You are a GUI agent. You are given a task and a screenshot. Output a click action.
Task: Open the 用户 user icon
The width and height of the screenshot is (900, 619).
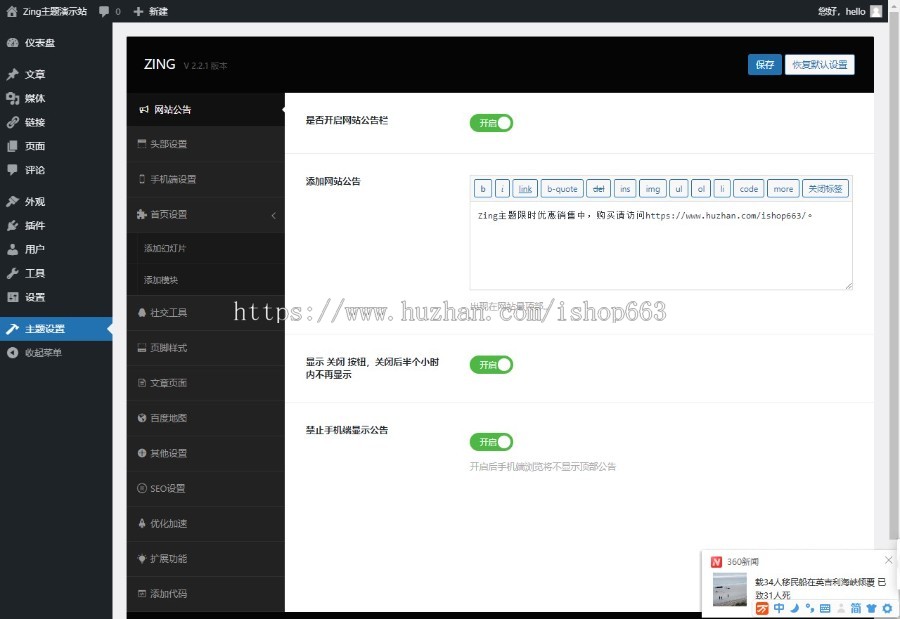click(x=13, y=249)
